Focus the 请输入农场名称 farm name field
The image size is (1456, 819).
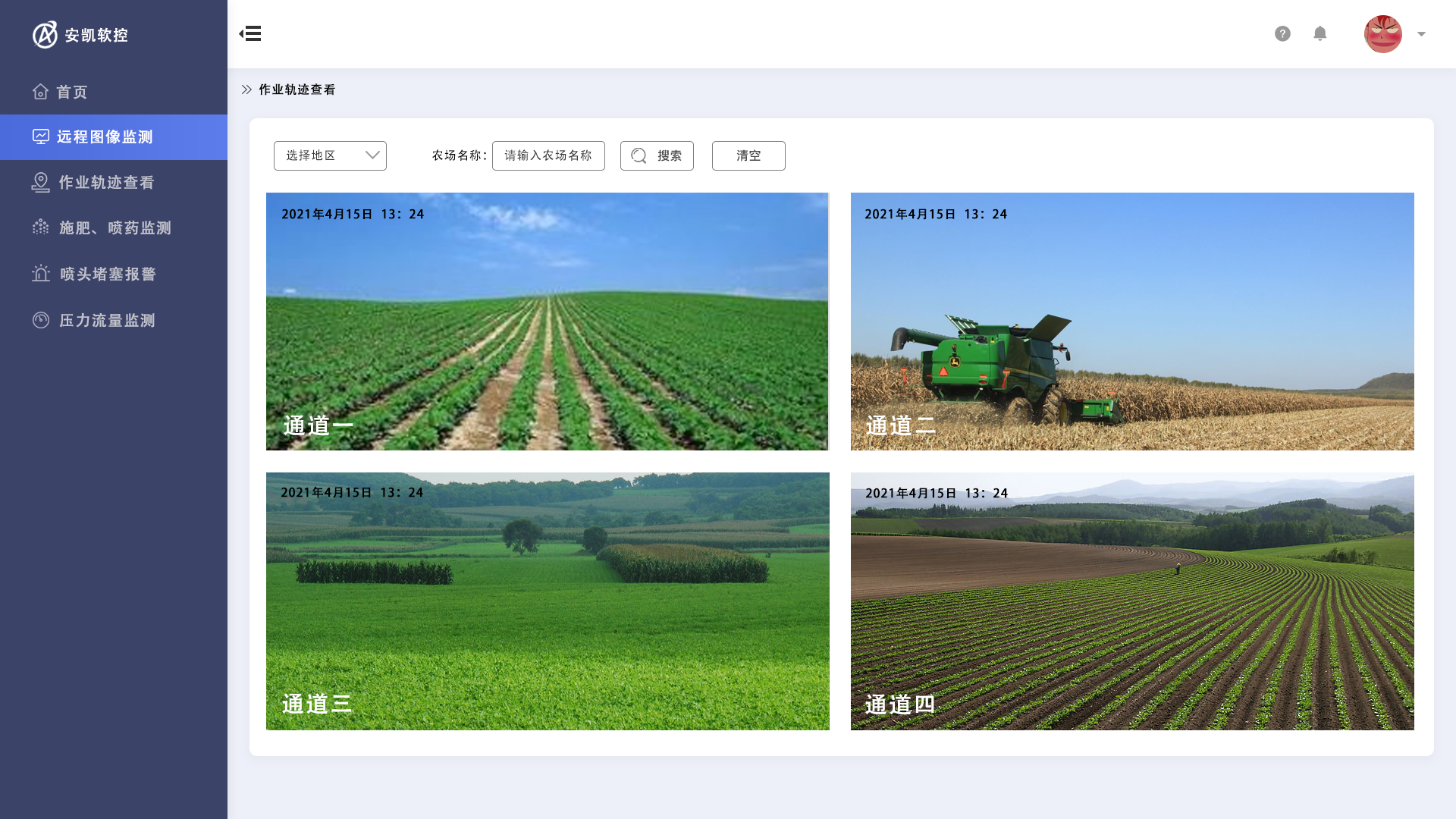pyautogui.click(x=548, y=155)
